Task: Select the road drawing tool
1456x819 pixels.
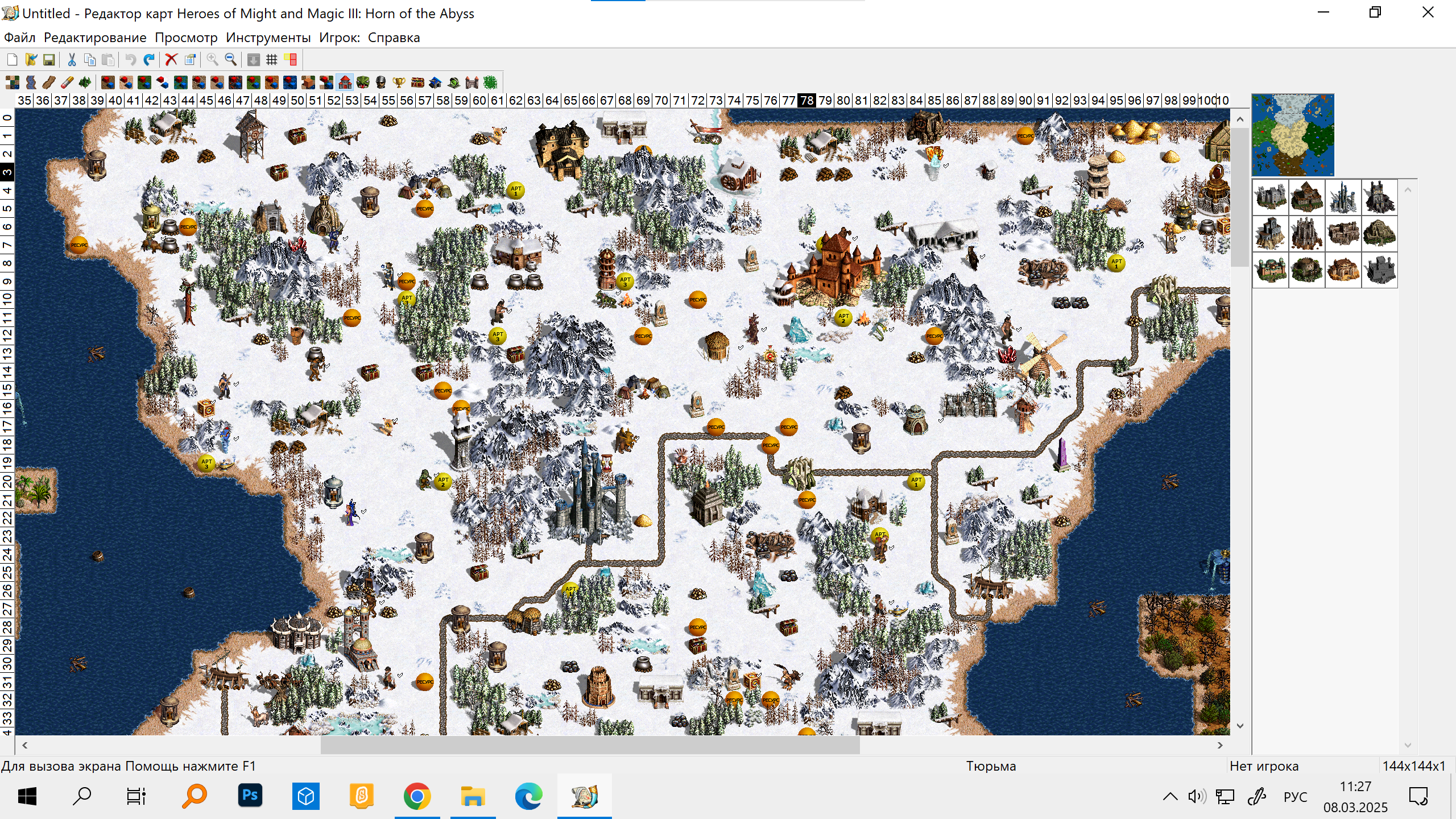Action: pyautogui.click(x=49, y=83)
